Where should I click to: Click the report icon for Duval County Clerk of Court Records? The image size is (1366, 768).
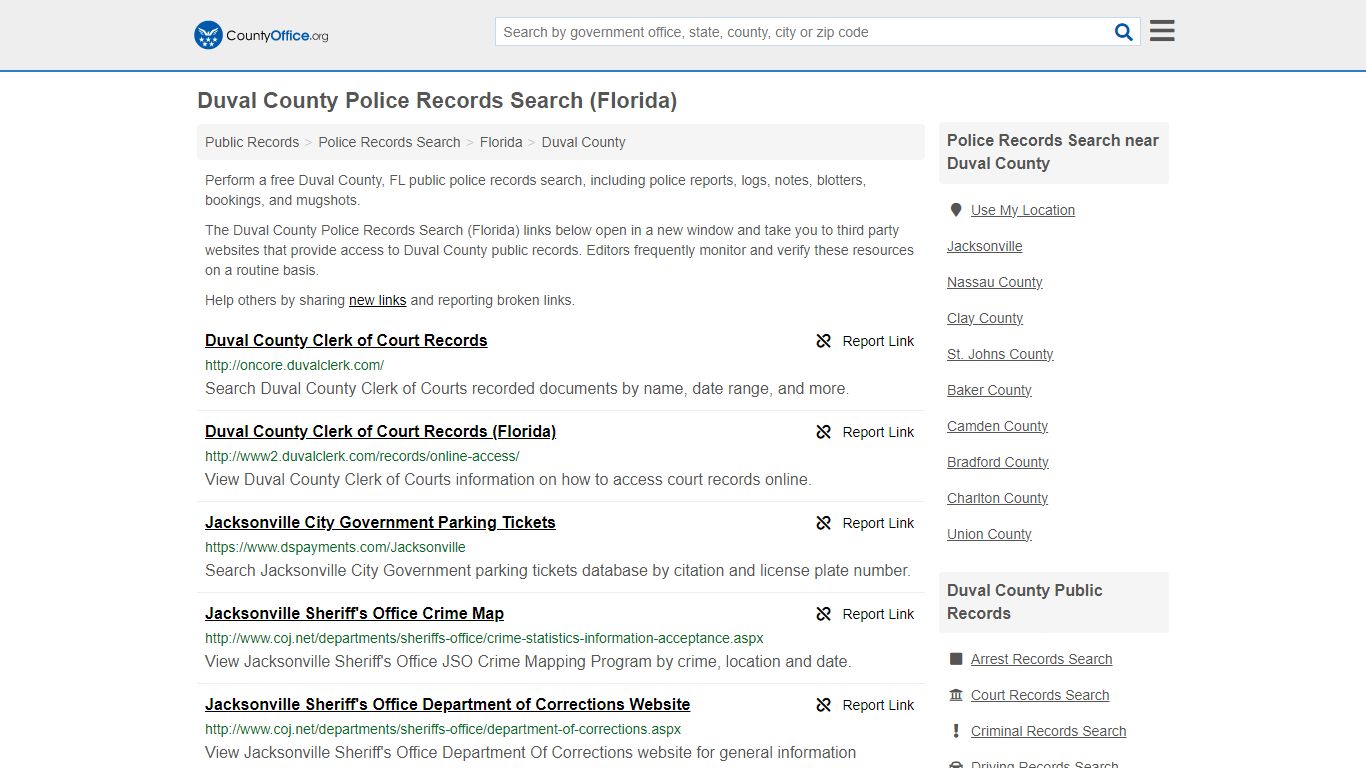824,341
